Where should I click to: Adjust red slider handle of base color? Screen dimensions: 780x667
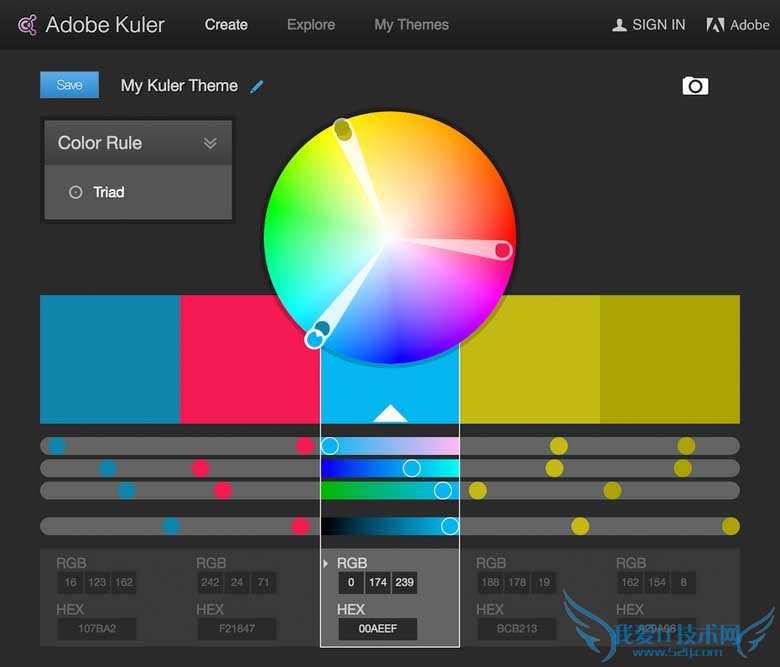coord(330,446)
